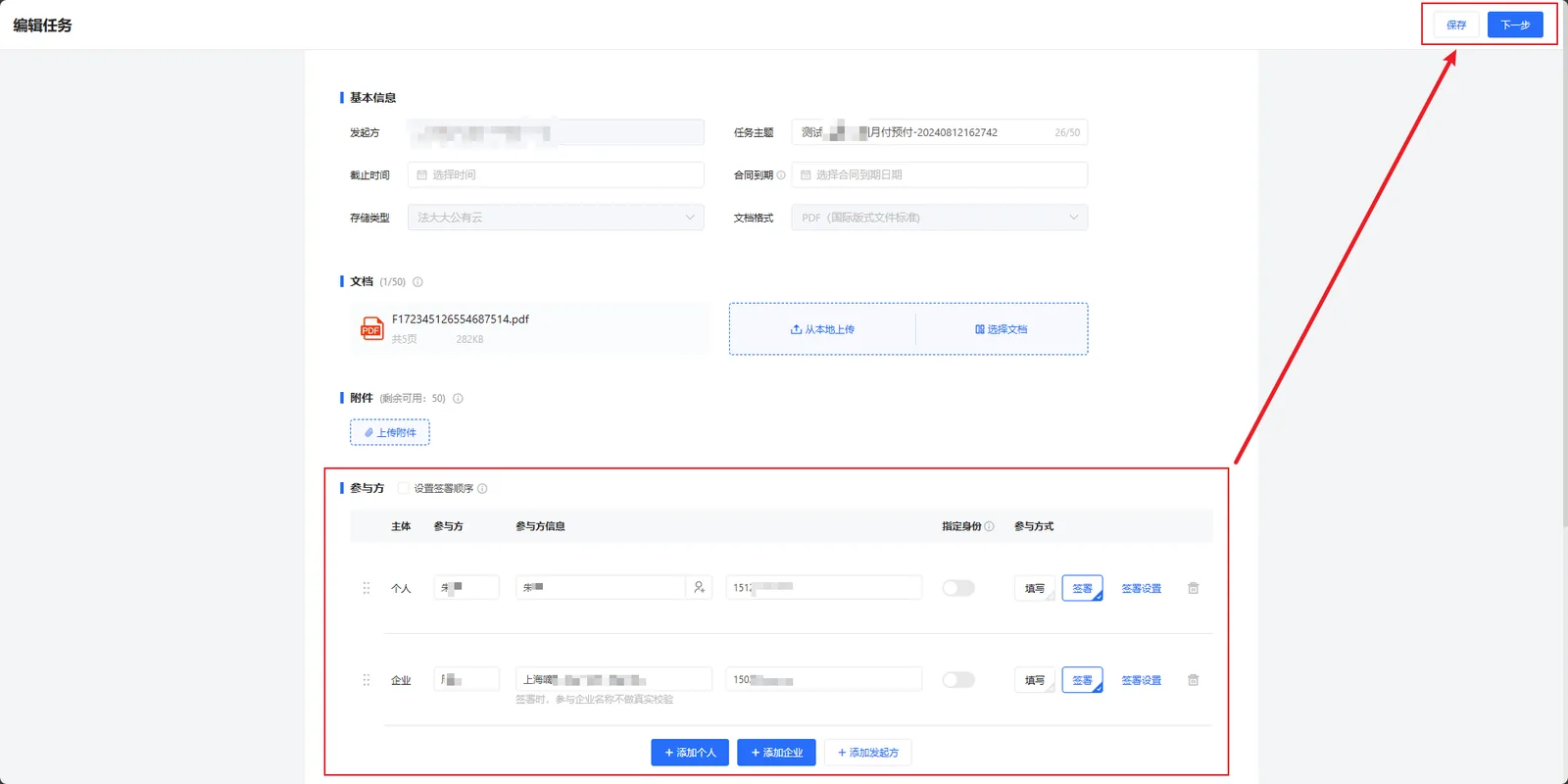Click the PDF file icon of F172345126554687514.pdf
The image size is (1568, 784).
pyautogui.click(x=371, y=328)
